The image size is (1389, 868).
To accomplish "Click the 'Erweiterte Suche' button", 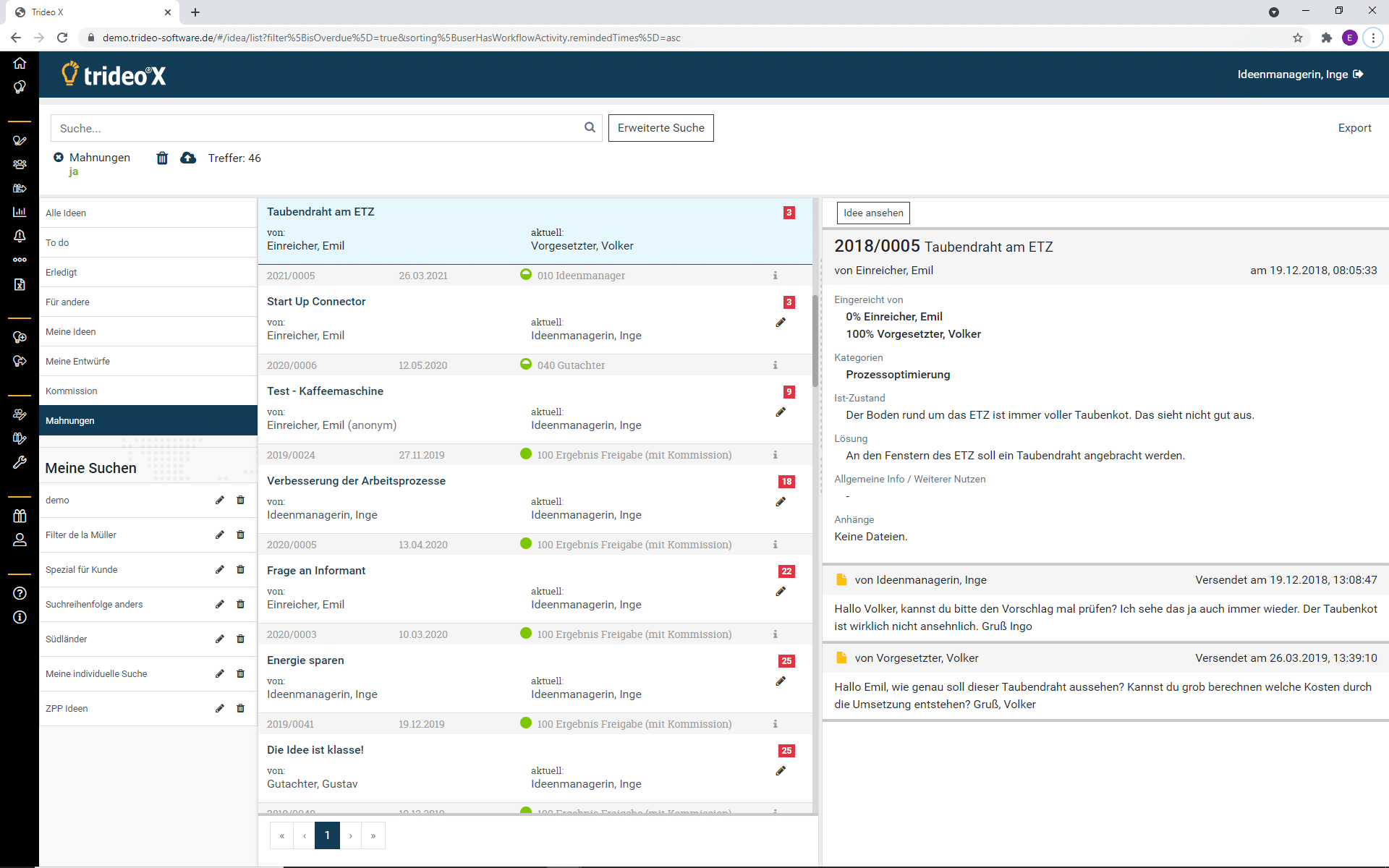I will tap(660, 128).
